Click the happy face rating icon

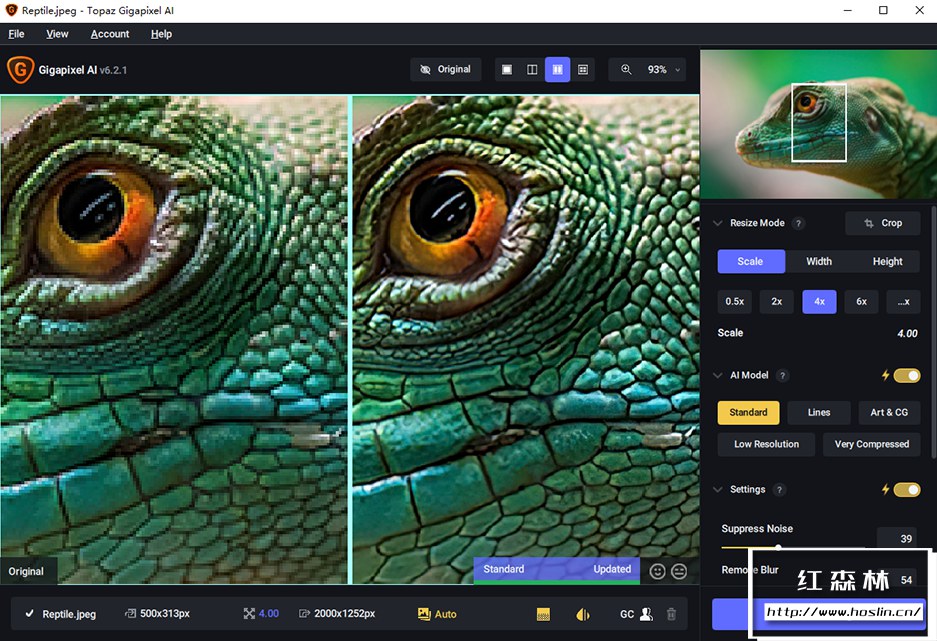(x=657, y=572)
